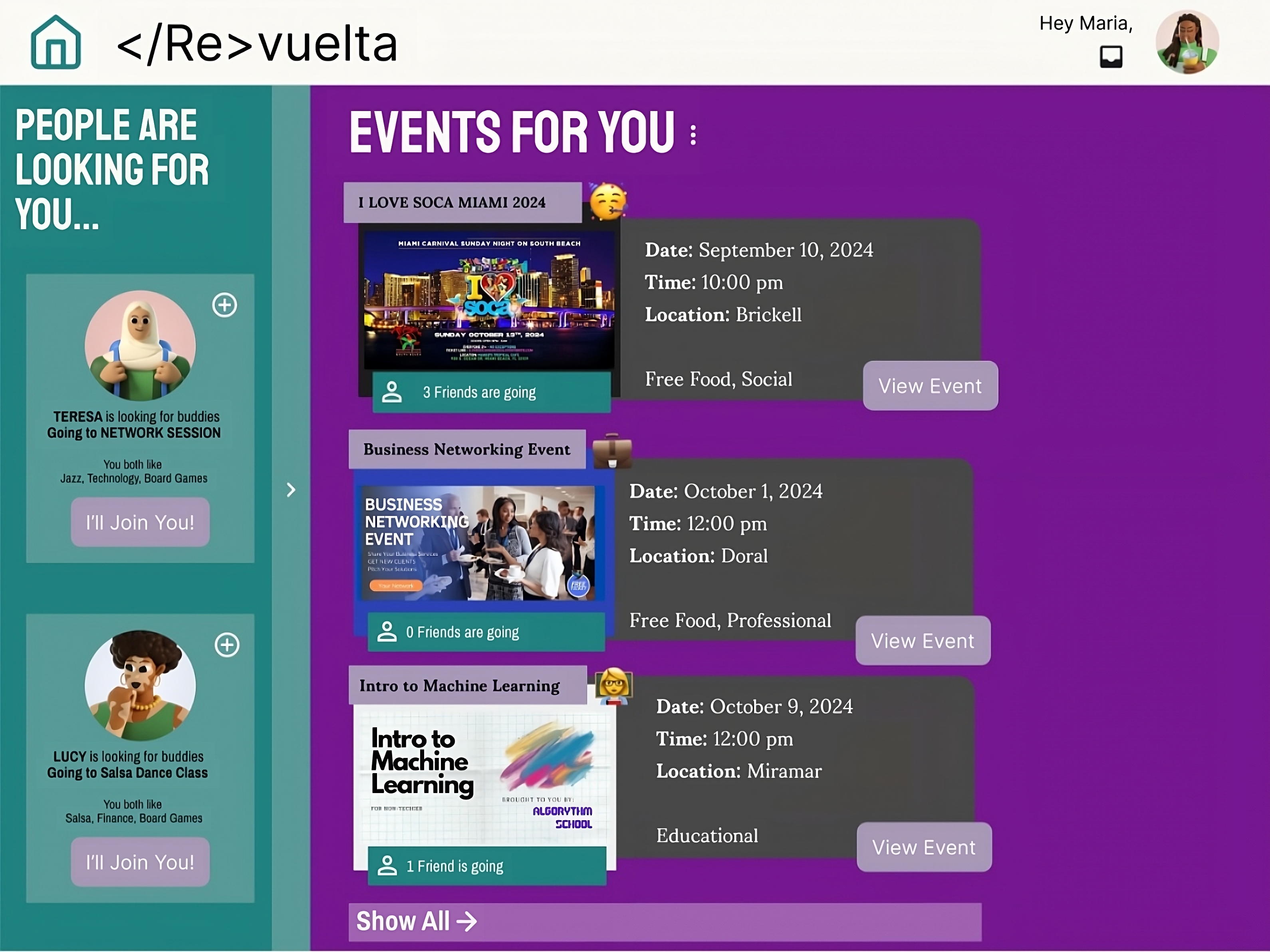
Task: Click the teacher emoji on Machine Learning event
Action: point(614,686)
